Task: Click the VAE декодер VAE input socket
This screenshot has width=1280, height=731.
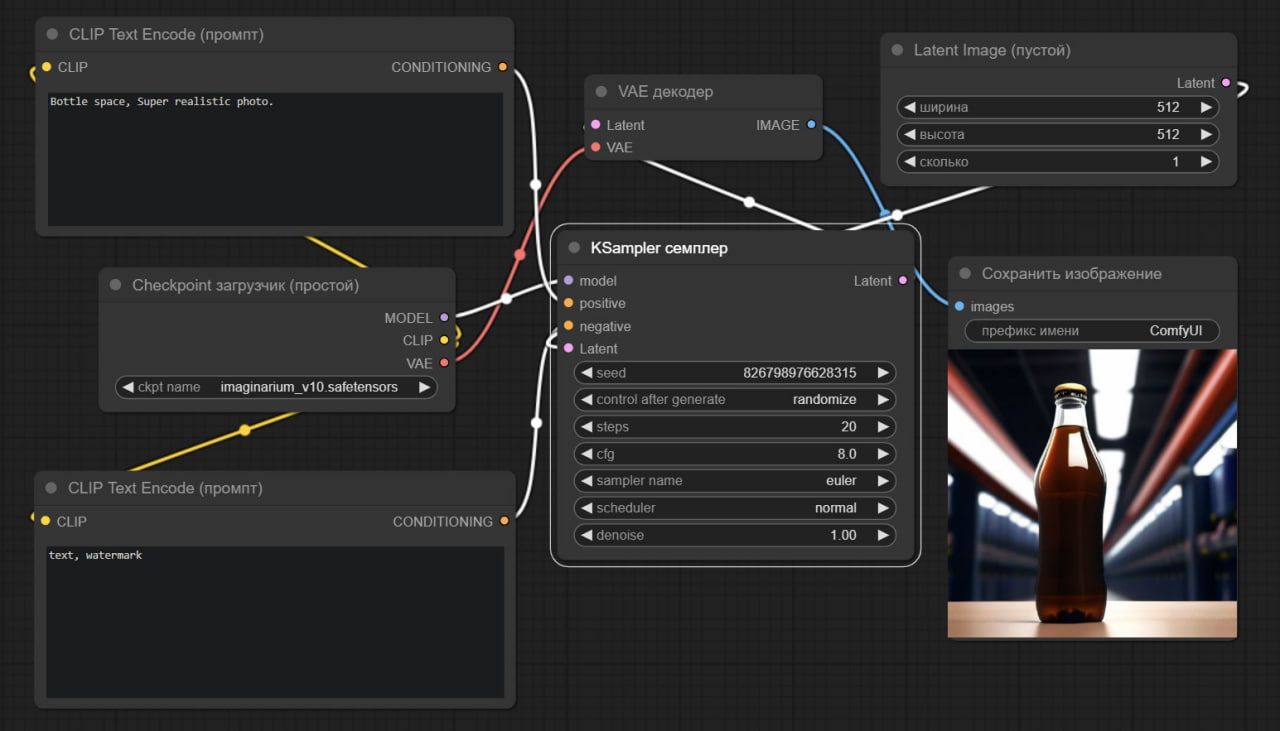Action: [x=595, y=147]
